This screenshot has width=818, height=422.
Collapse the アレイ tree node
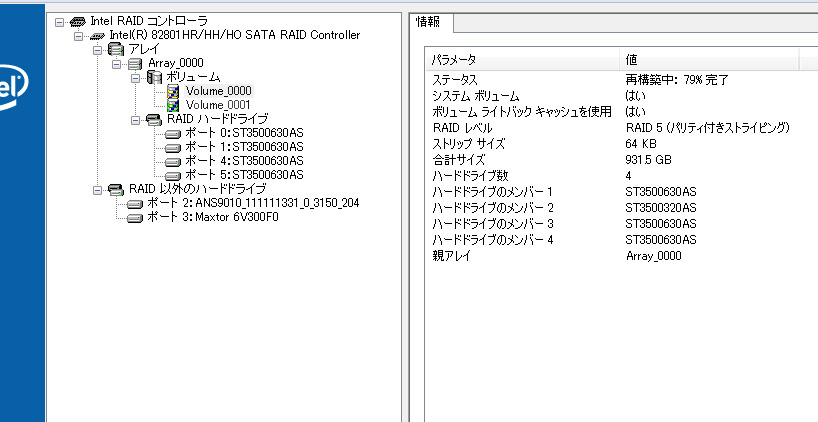98,50
